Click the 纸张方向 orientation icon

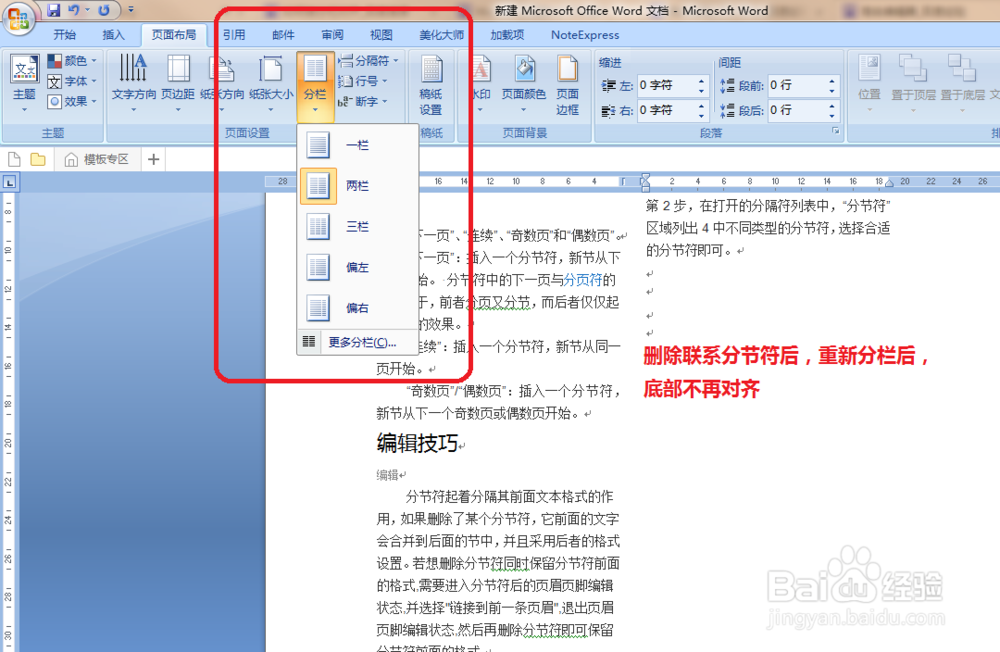(x=222, y=69)
